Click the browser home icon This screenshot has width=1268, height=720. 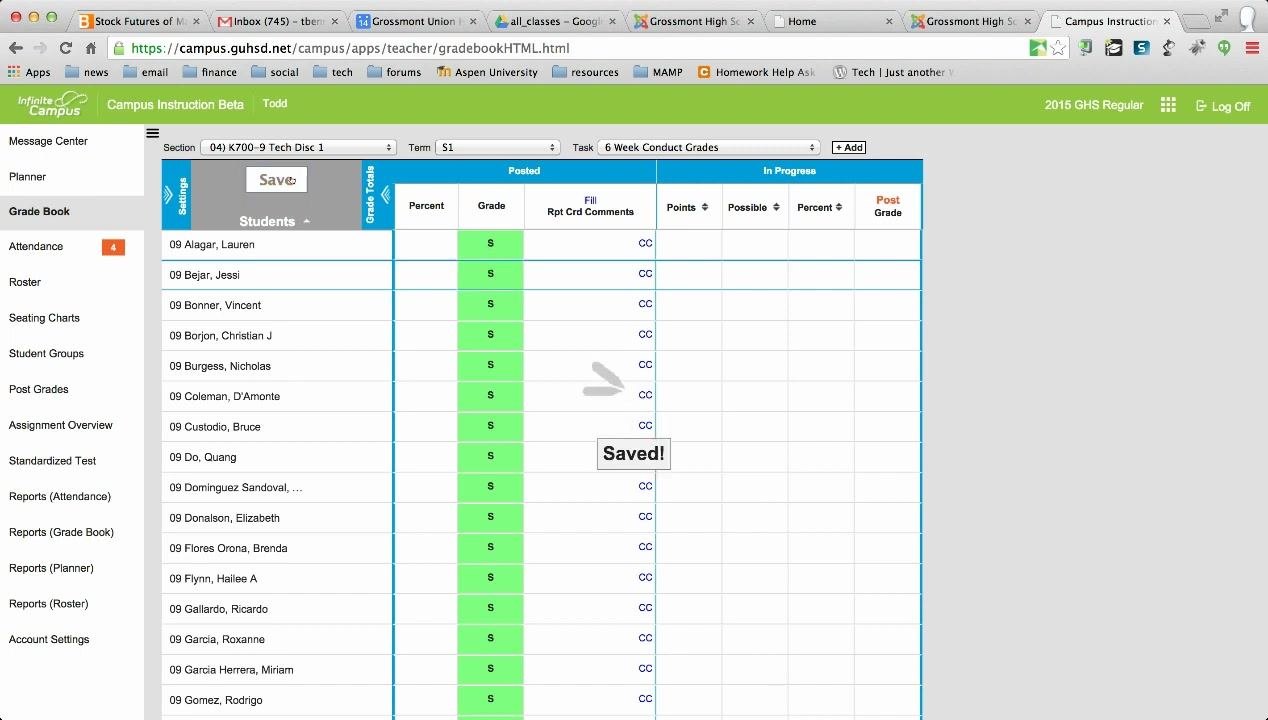pos(91,48)
